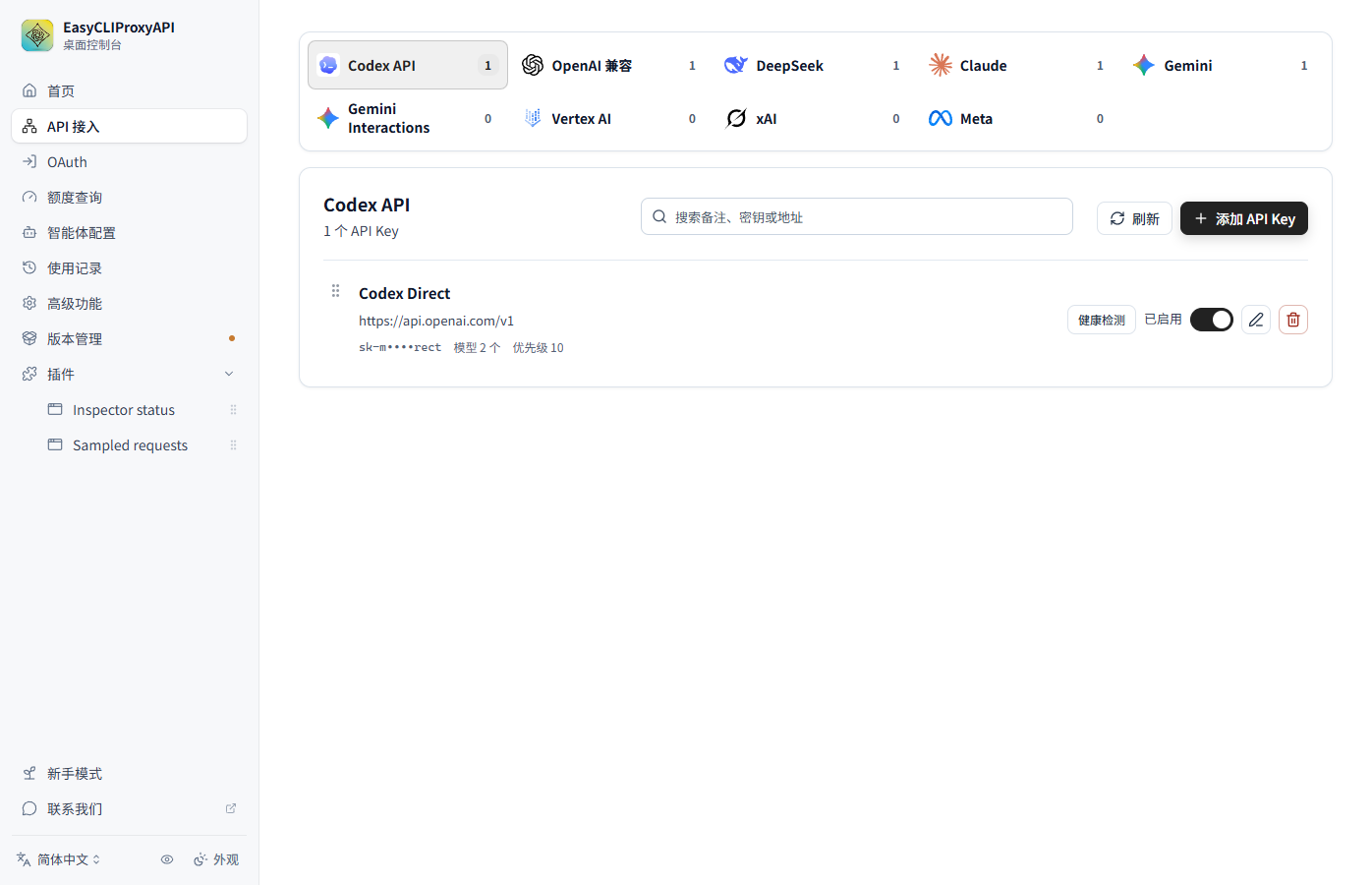Open 高级功能 in the sidebar

coord(129,303)
